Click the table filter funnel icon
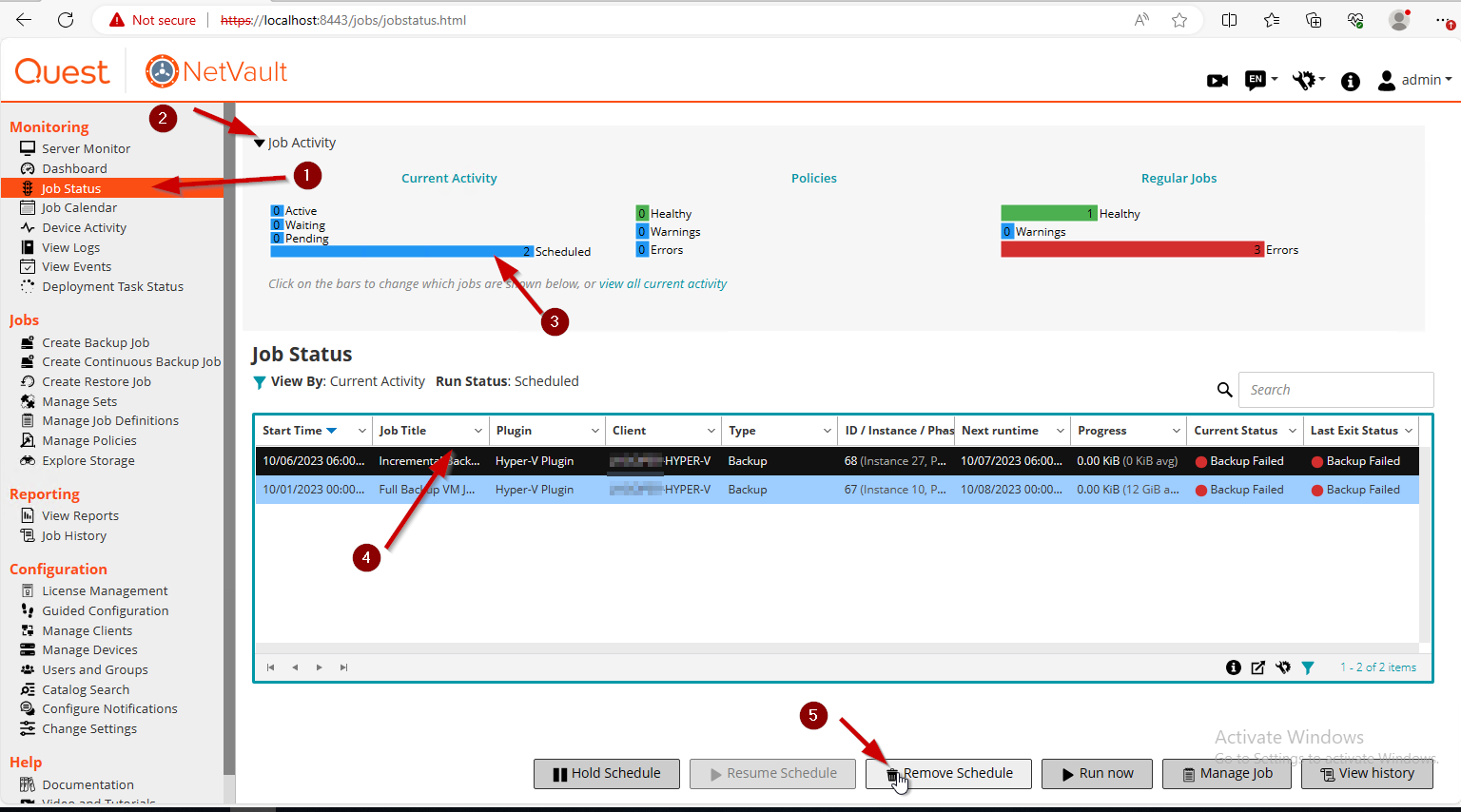 pyautogui.click(x=1308, y=667)
